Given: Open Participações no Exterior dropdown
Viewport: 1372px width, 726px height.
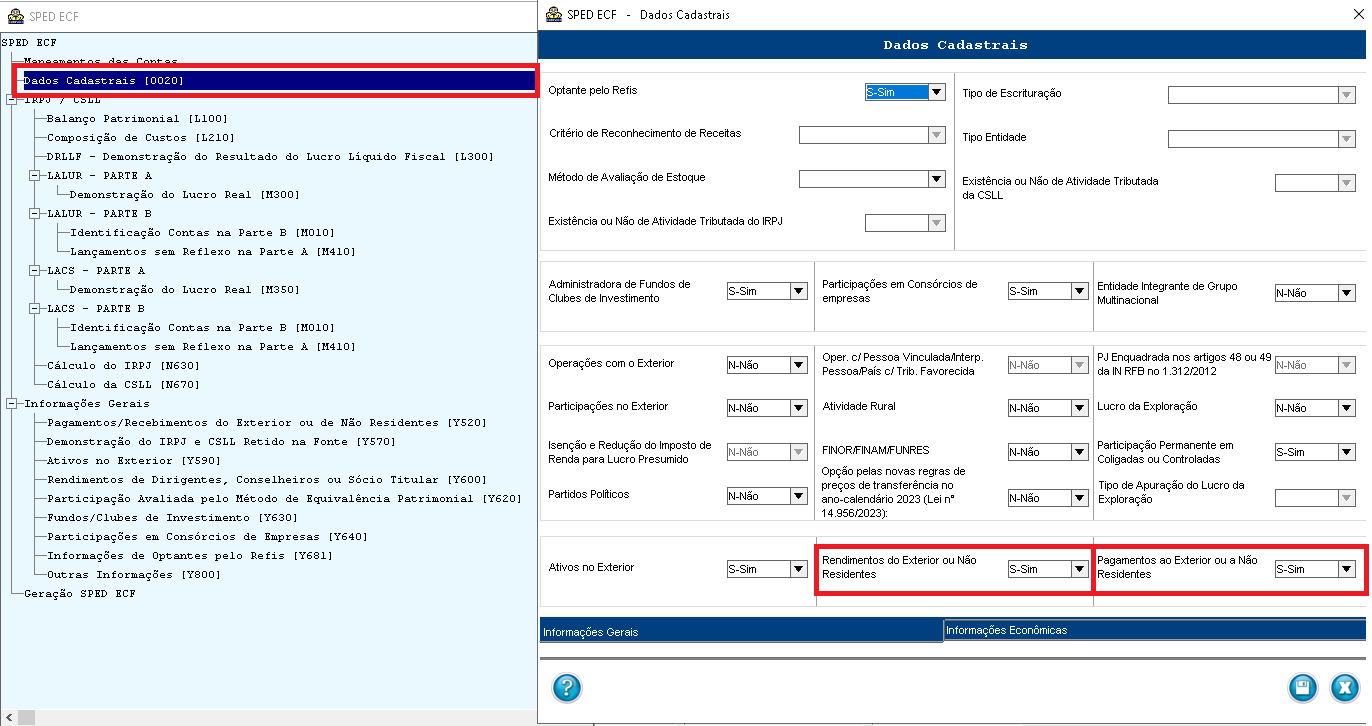Looking at the screenshot, I should pos(799,408).
